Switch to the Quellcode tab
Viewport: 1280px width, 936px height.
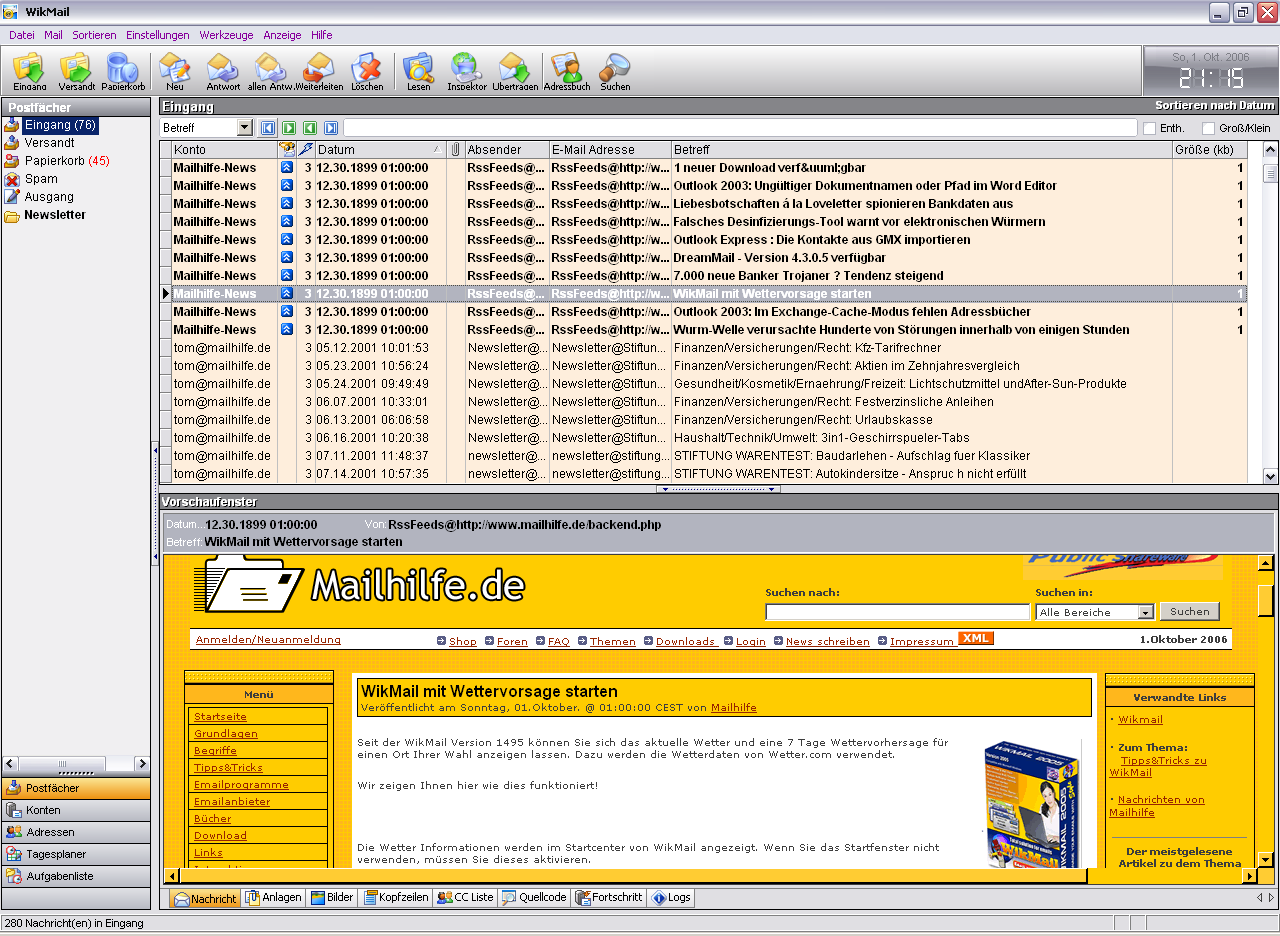point(535,898)
